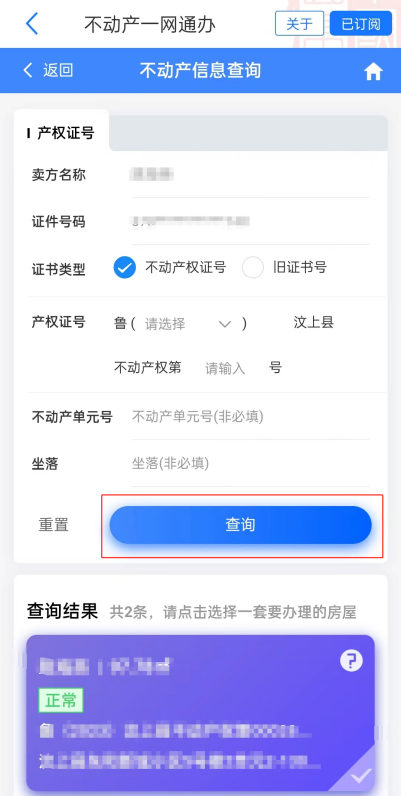Select the purple 正常 property result card
The width and height of the screenshot is (401, 796).
pos(200,713)
